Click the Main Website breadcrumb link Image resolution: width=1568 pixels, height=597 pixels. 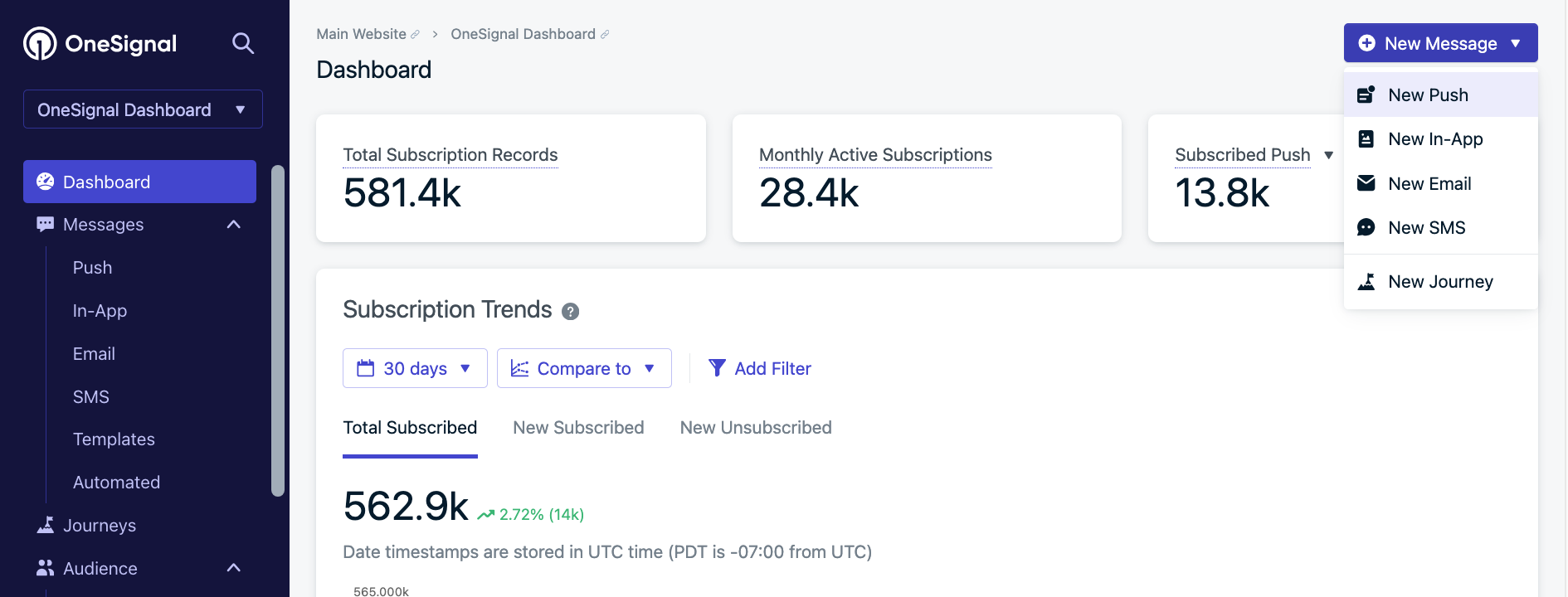tap(361, 34)
